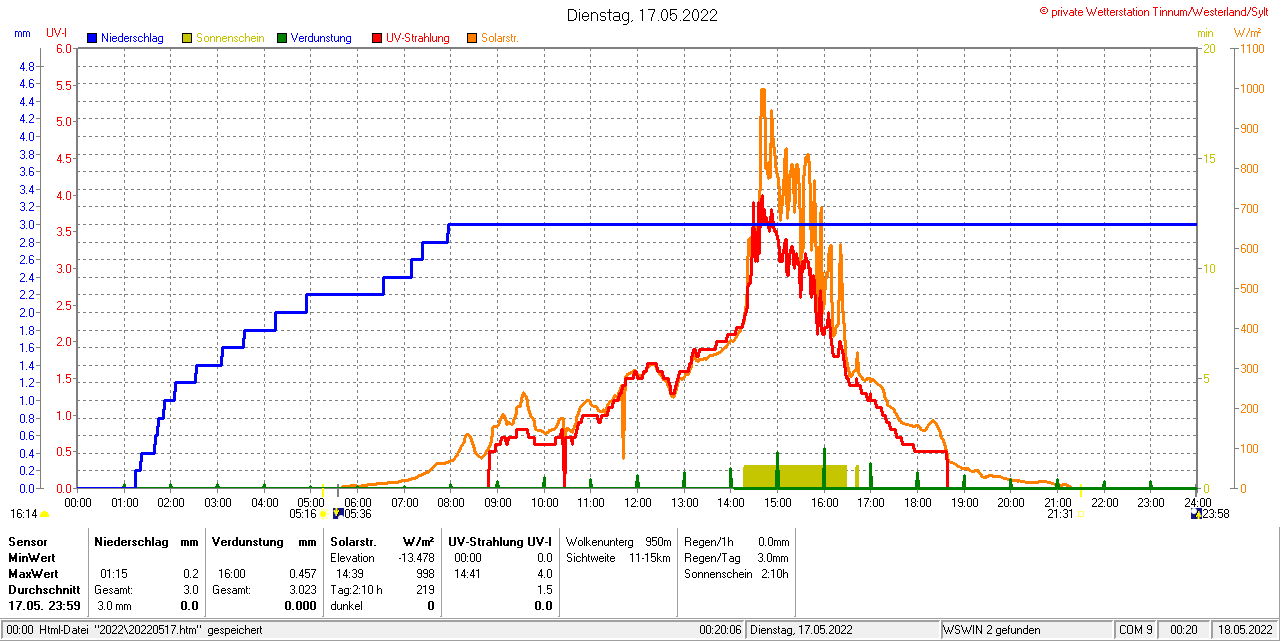Click the COM 9 status bar field

coord(1136,630)
